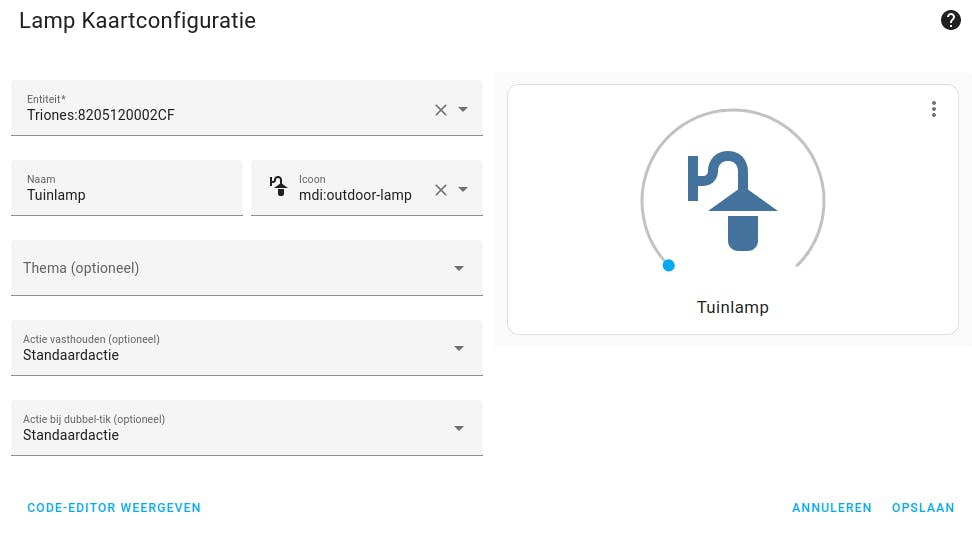972x538 pixels.
Task: Toggle the large Tuinlamp lamp icon
Action: click(x=733, y=201)
